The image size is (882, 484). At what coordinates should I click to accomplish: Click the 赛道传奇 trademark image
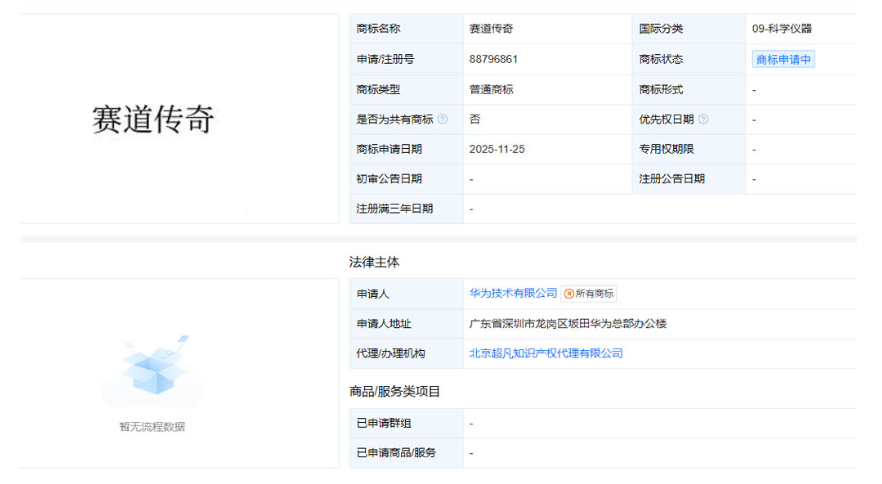tap(153, 119)
